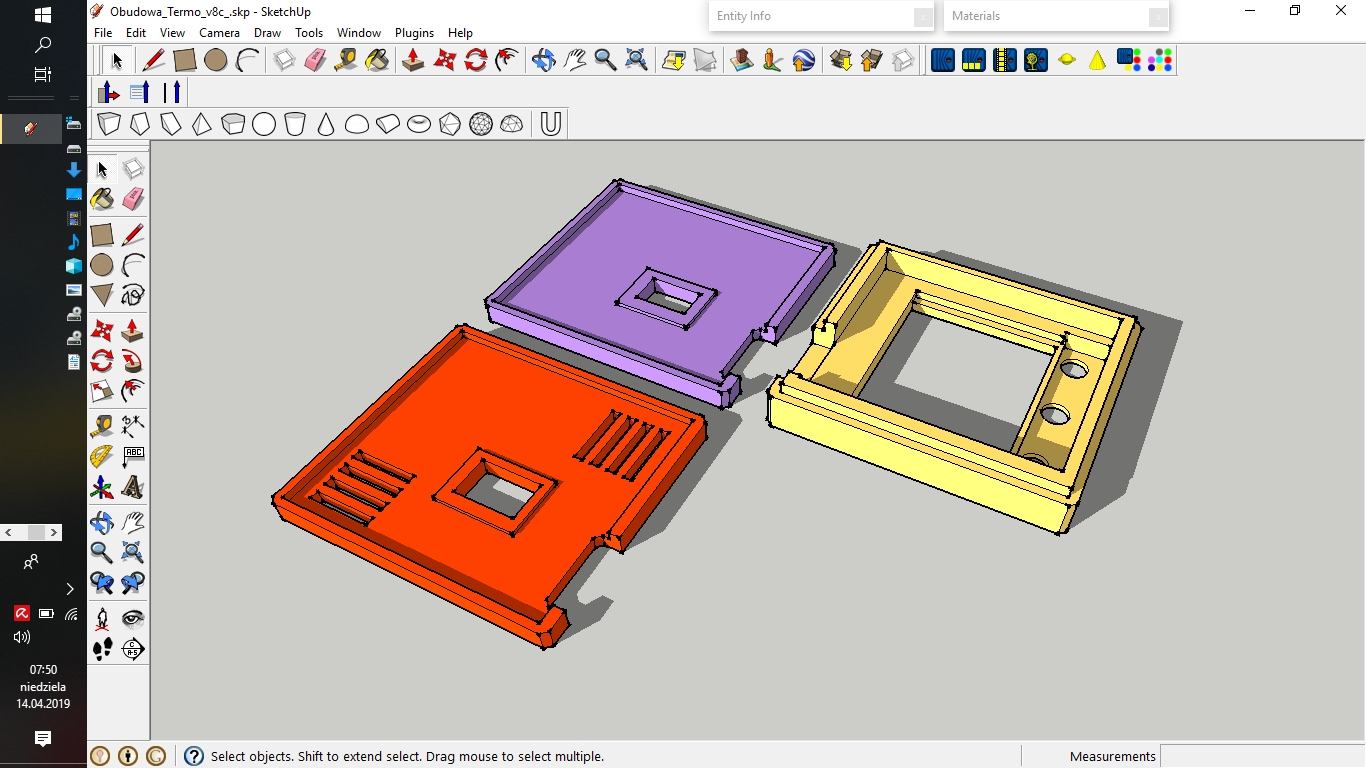Choose the Protractor tool
Viewport: 1366px width, 768px height.
pos(102,457)
